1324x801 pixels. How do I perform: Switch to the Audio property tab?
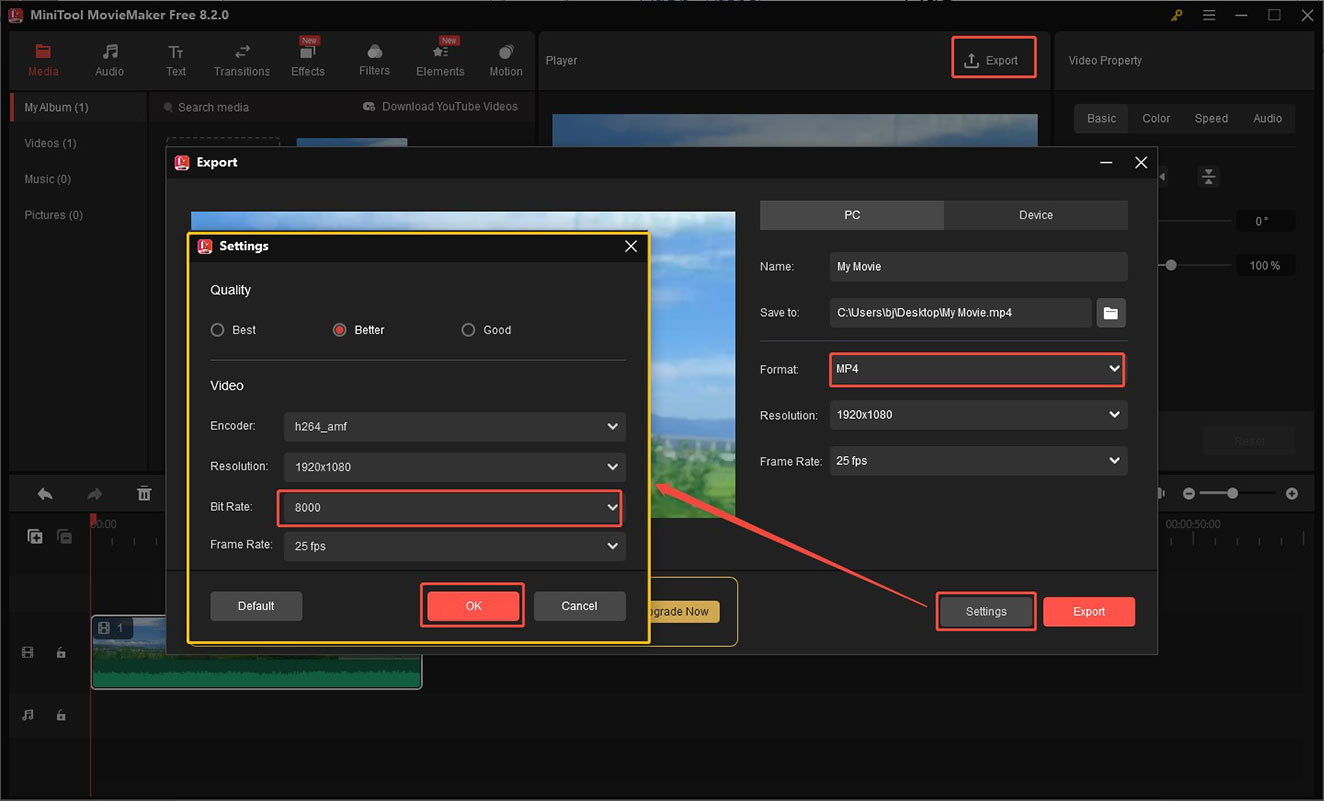(1267, 118)
